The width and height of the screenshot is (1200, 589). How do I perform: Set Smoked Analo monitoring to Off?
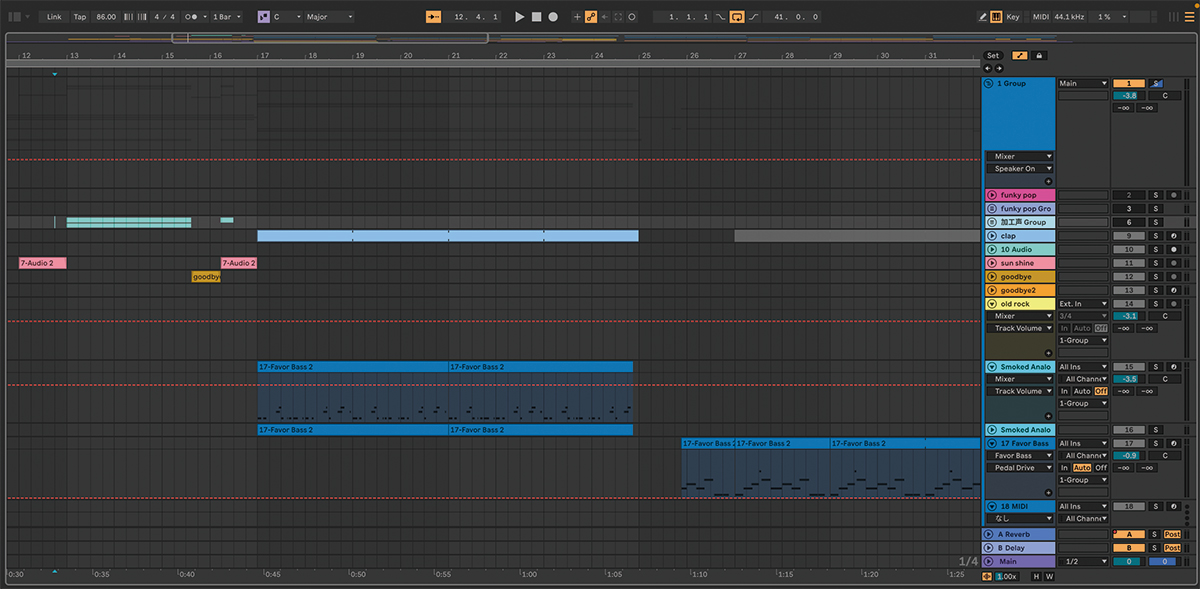coord(1101,391)
